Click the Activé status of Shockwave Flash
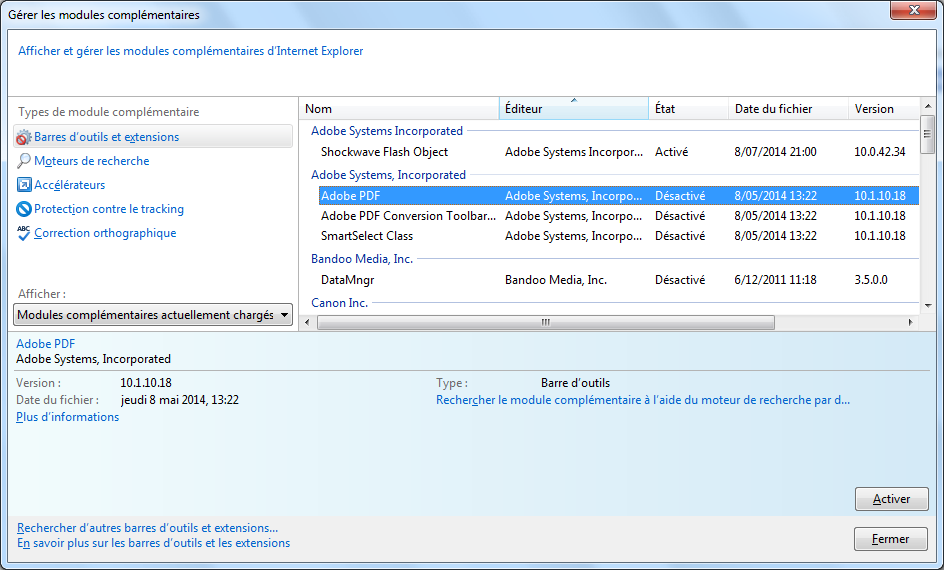This screenshot has width=944, height=570. click(x=671, y=152)
